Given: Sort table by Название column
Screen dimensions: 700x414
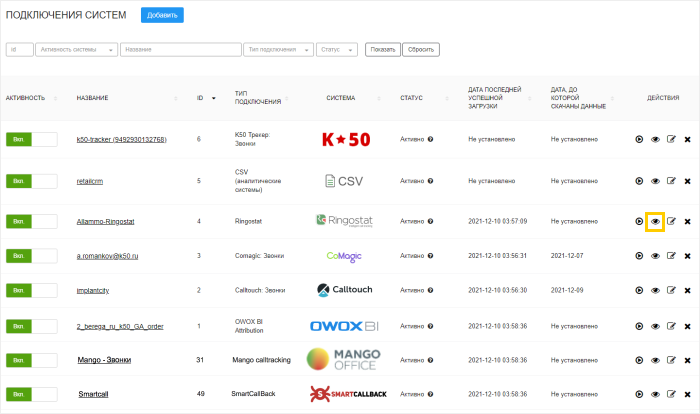Looking at the screenshot, I should [x=92, y=98].
